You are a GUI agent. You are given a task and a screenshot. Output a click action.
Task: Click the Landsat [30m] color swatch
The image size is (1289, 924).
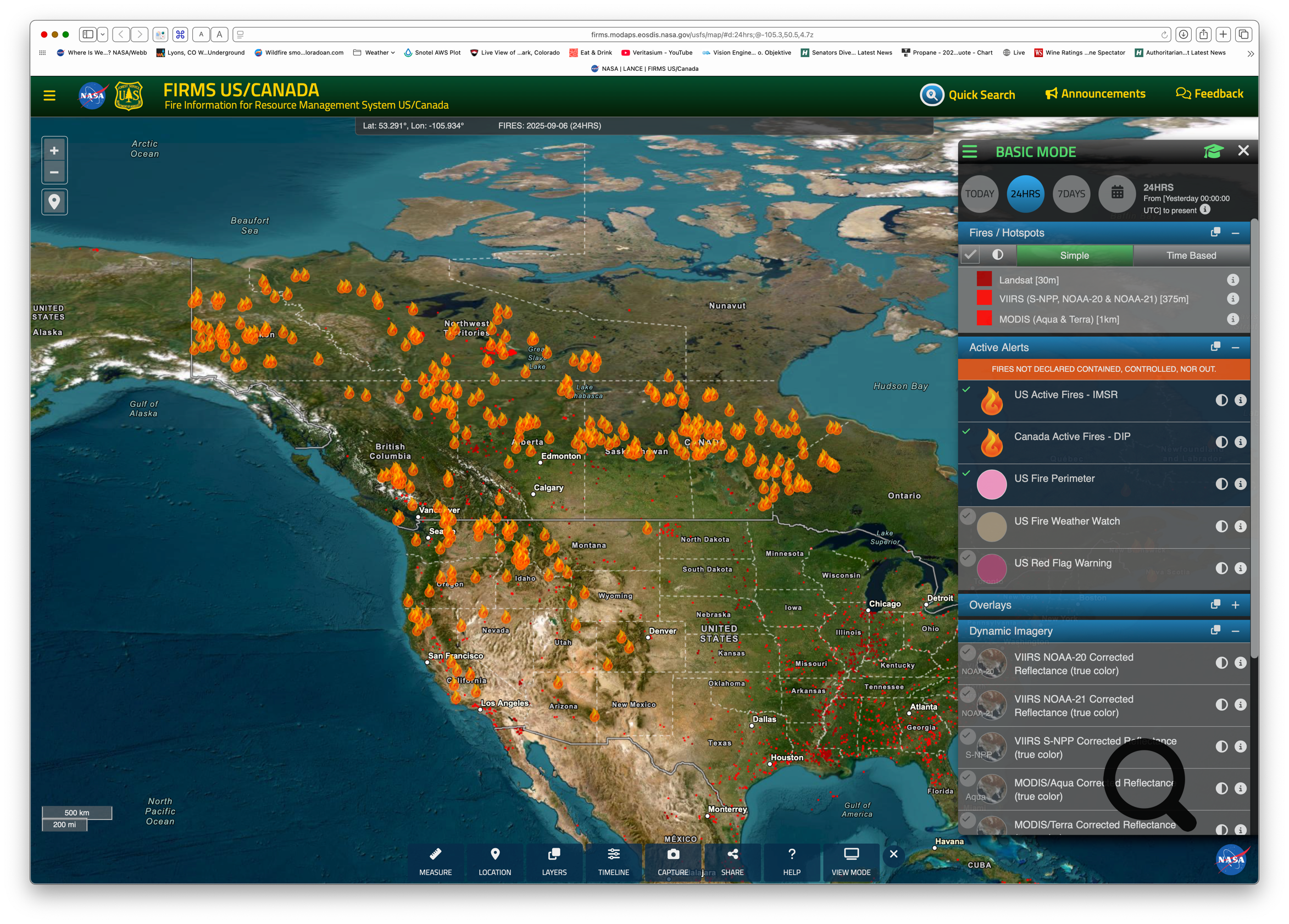click(x=984, y=279)
